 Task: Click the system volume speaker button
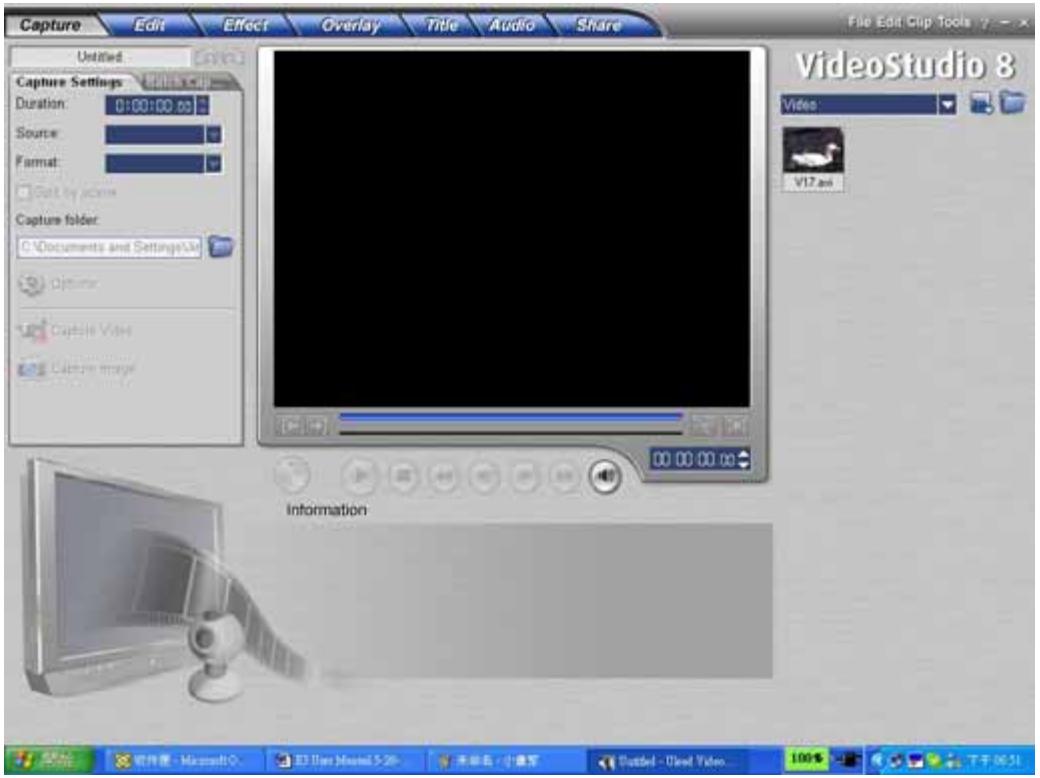point(605,476)
